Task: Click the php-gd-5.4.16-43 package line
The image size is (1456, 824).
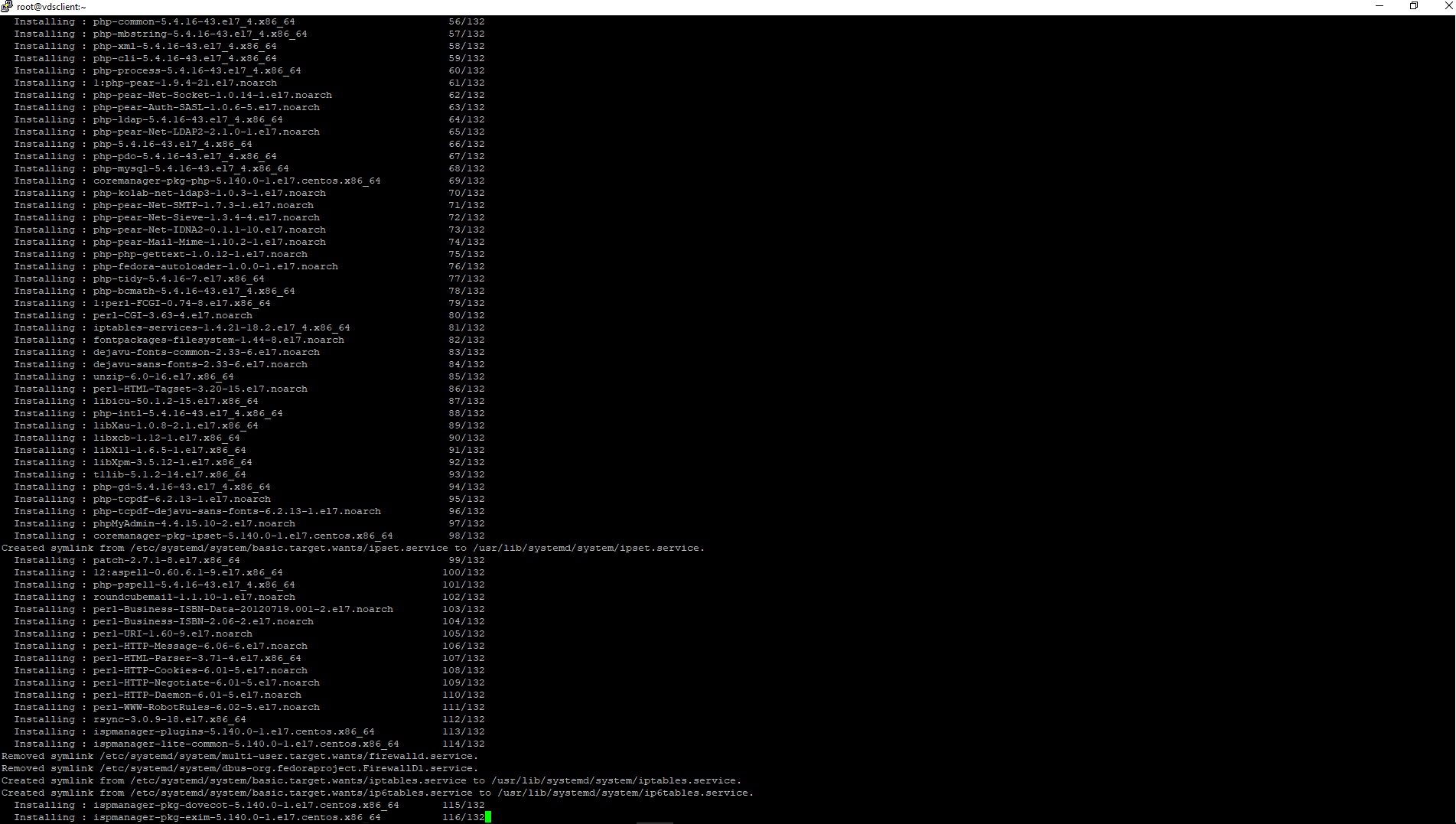Action: [x=249, y=487]
